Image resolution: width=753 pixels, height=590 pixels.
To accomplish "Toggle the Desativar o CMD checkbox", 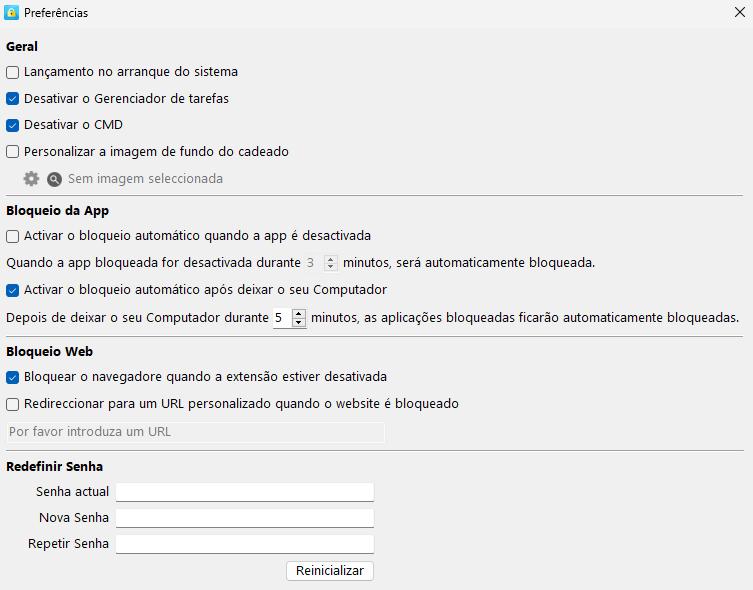I will [13, 126].
